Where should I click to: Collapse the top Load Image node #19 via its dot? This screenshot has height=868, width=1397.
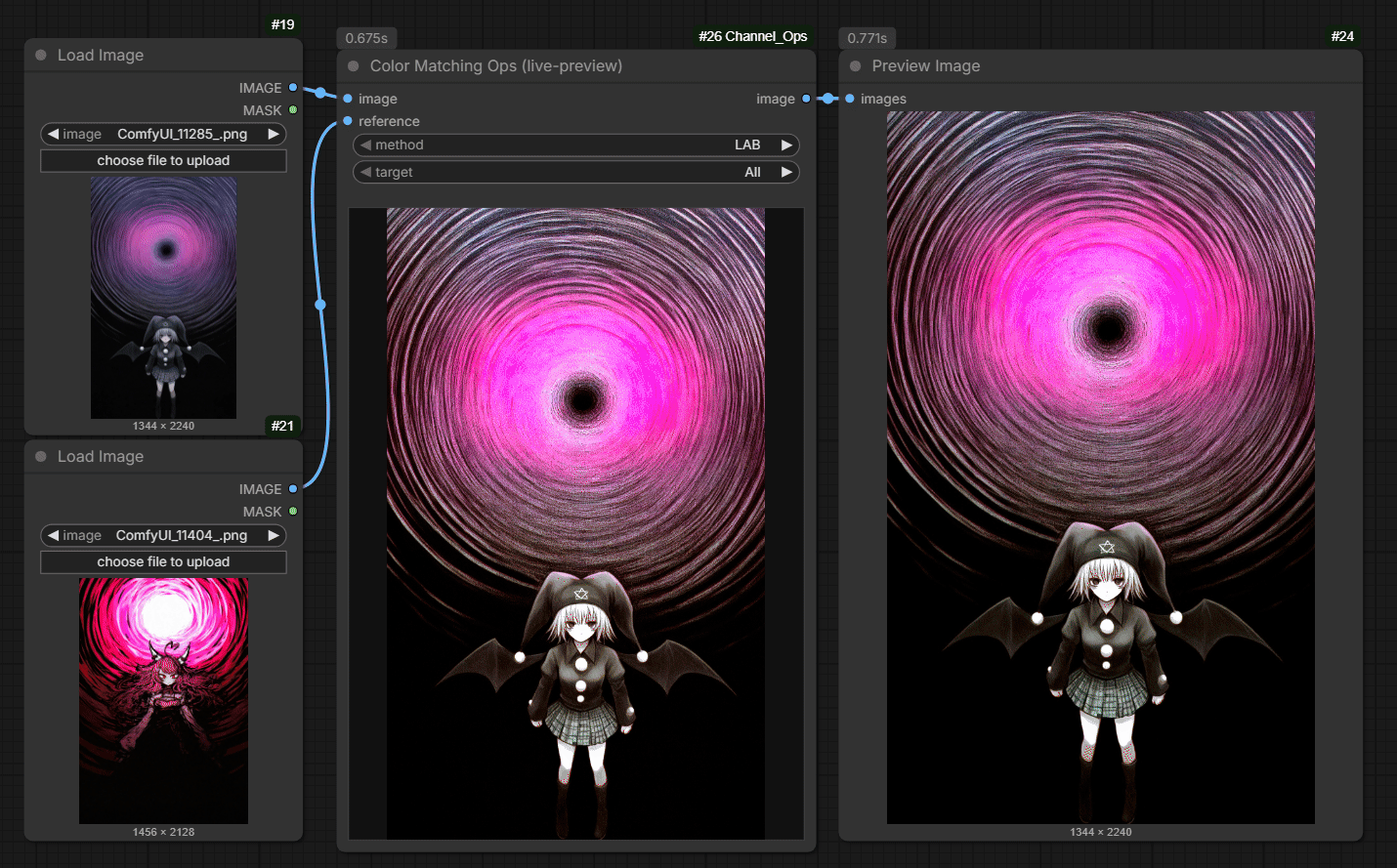coord(41,55)
